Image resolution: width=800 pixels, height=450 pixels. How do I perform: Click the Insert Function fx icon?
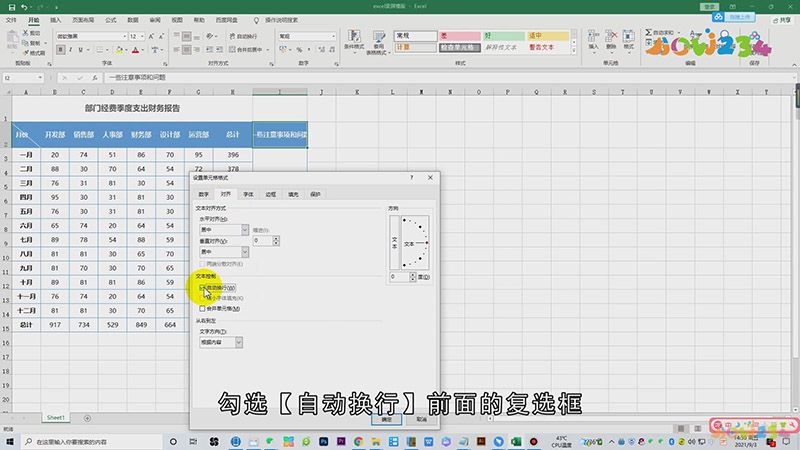(x=95, y=78)
